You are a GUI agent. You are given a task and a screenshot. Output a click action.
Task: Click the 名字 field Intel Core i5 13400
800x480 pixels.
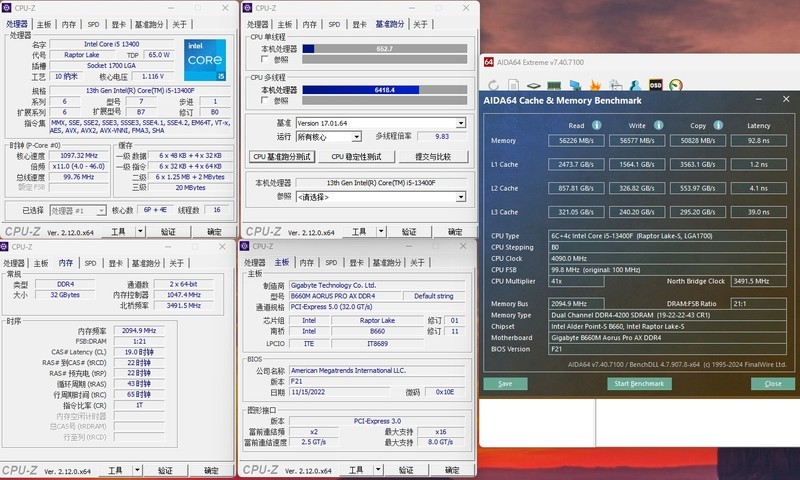111,44
